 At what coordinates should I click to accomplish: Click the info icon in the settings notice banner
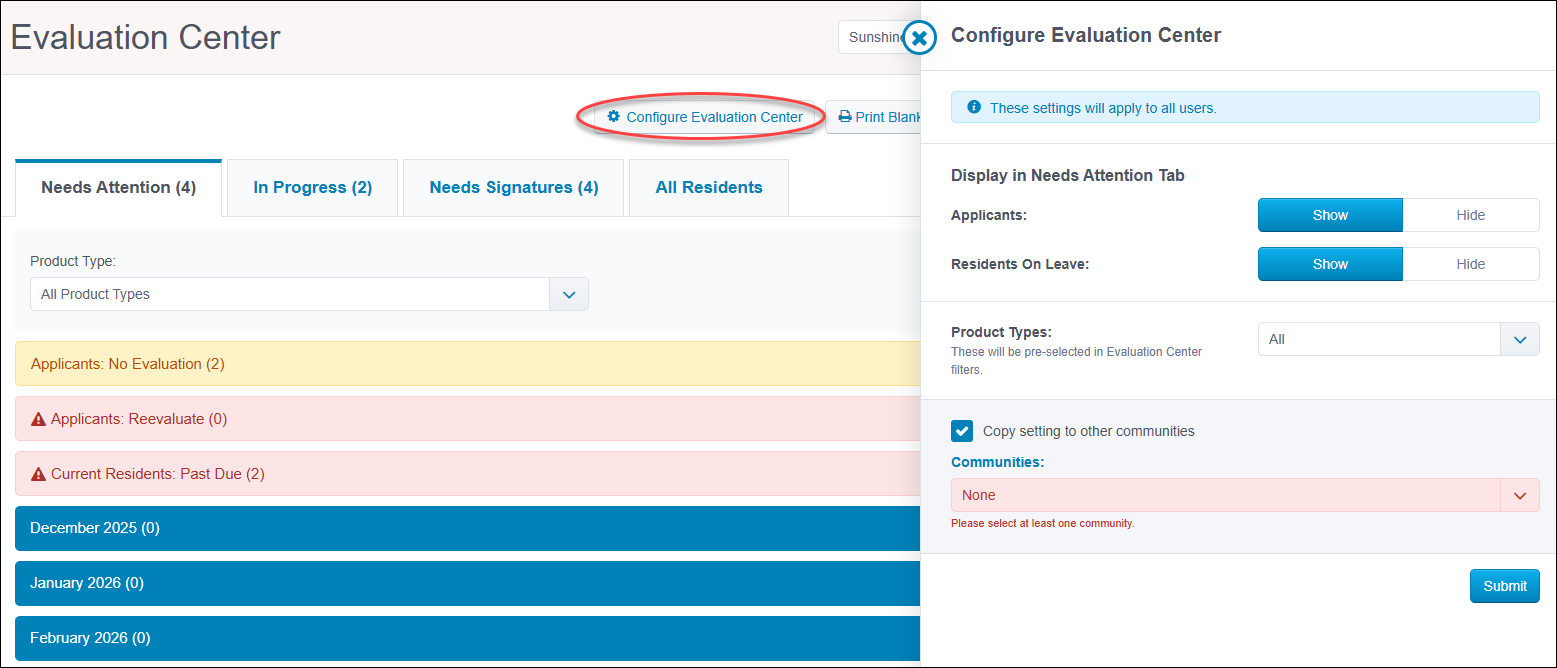pos(974,106)
